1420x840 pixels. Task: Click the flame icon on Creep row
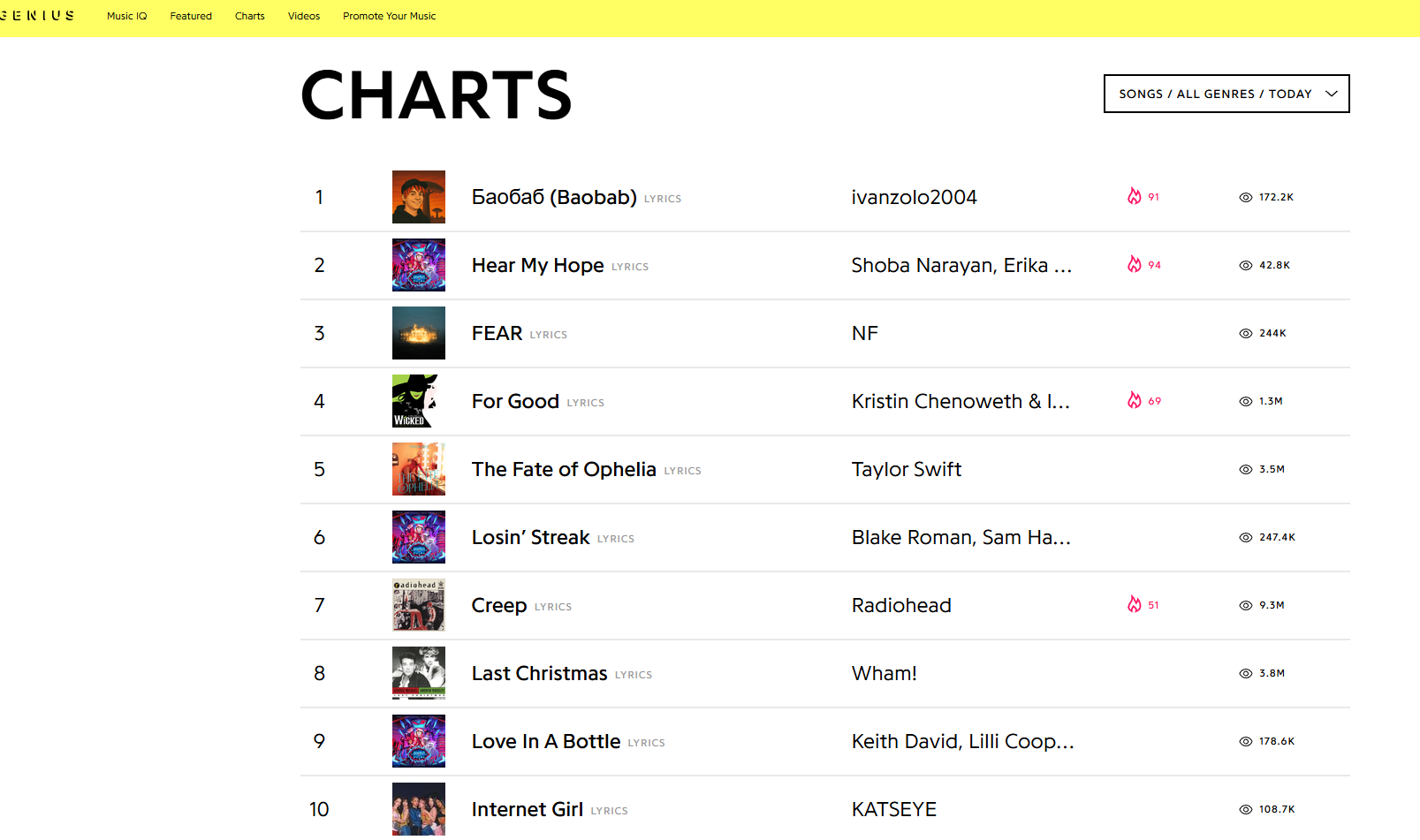click(1135, 605)
